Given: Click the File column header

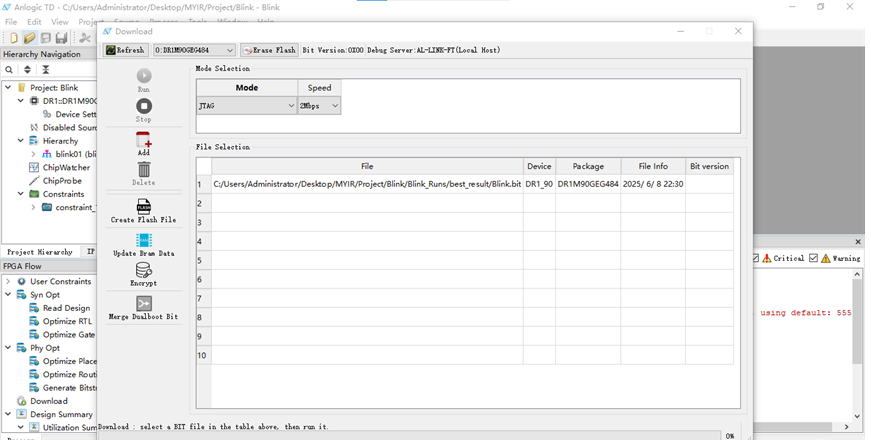Looking at the screenshot, I should point(367,166).
